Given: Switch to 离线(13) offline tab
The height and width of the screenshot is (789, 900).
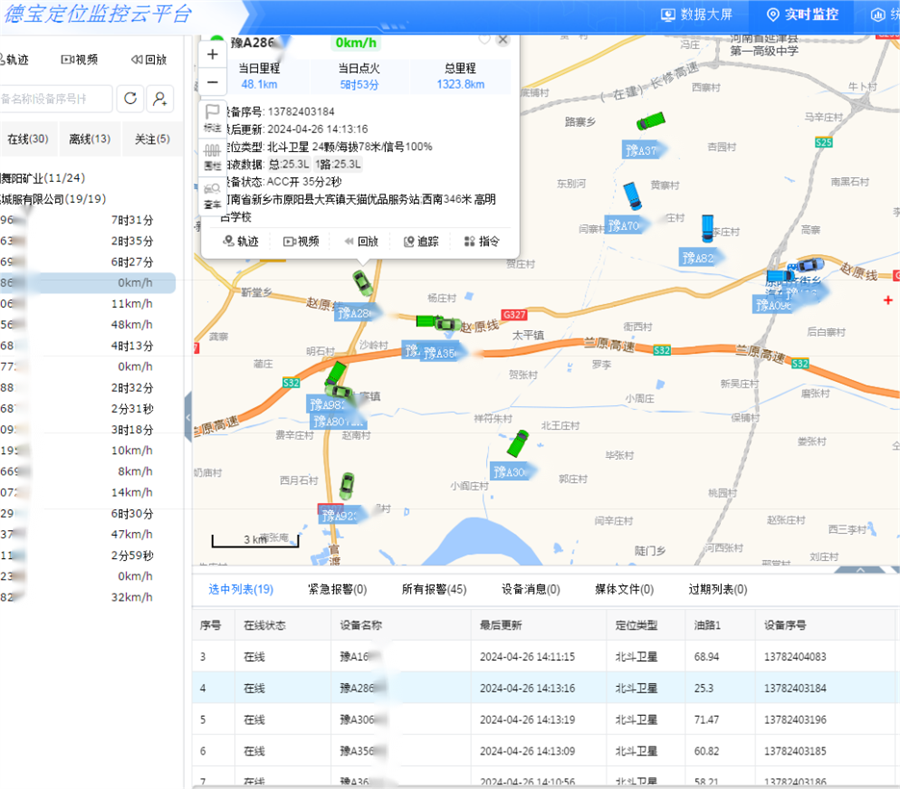Looking at the screenshot, I should (88, 139).
